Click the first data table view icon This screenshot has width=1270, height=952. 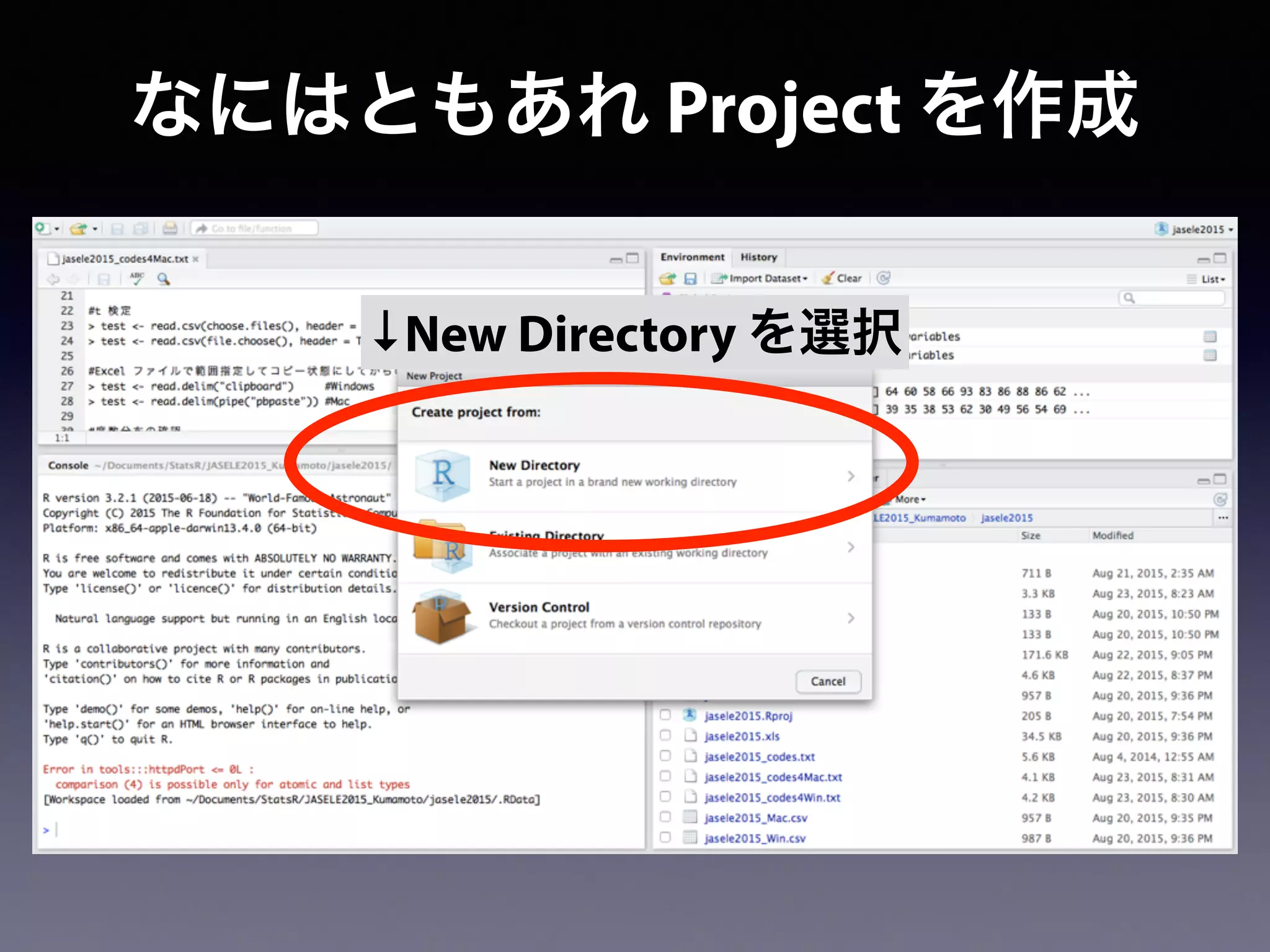[1210, 337]
